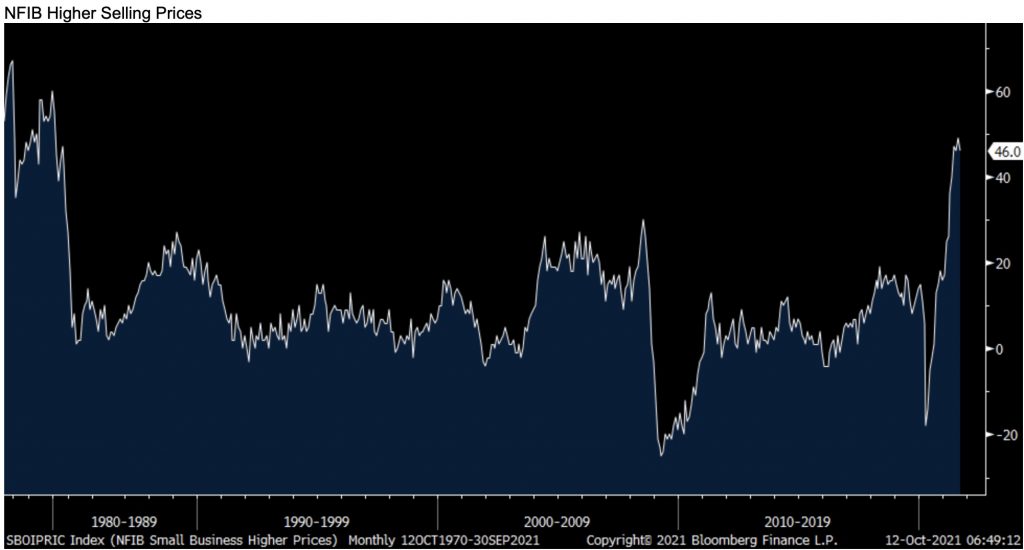Select the 20 y-axis tick label

1001,264
